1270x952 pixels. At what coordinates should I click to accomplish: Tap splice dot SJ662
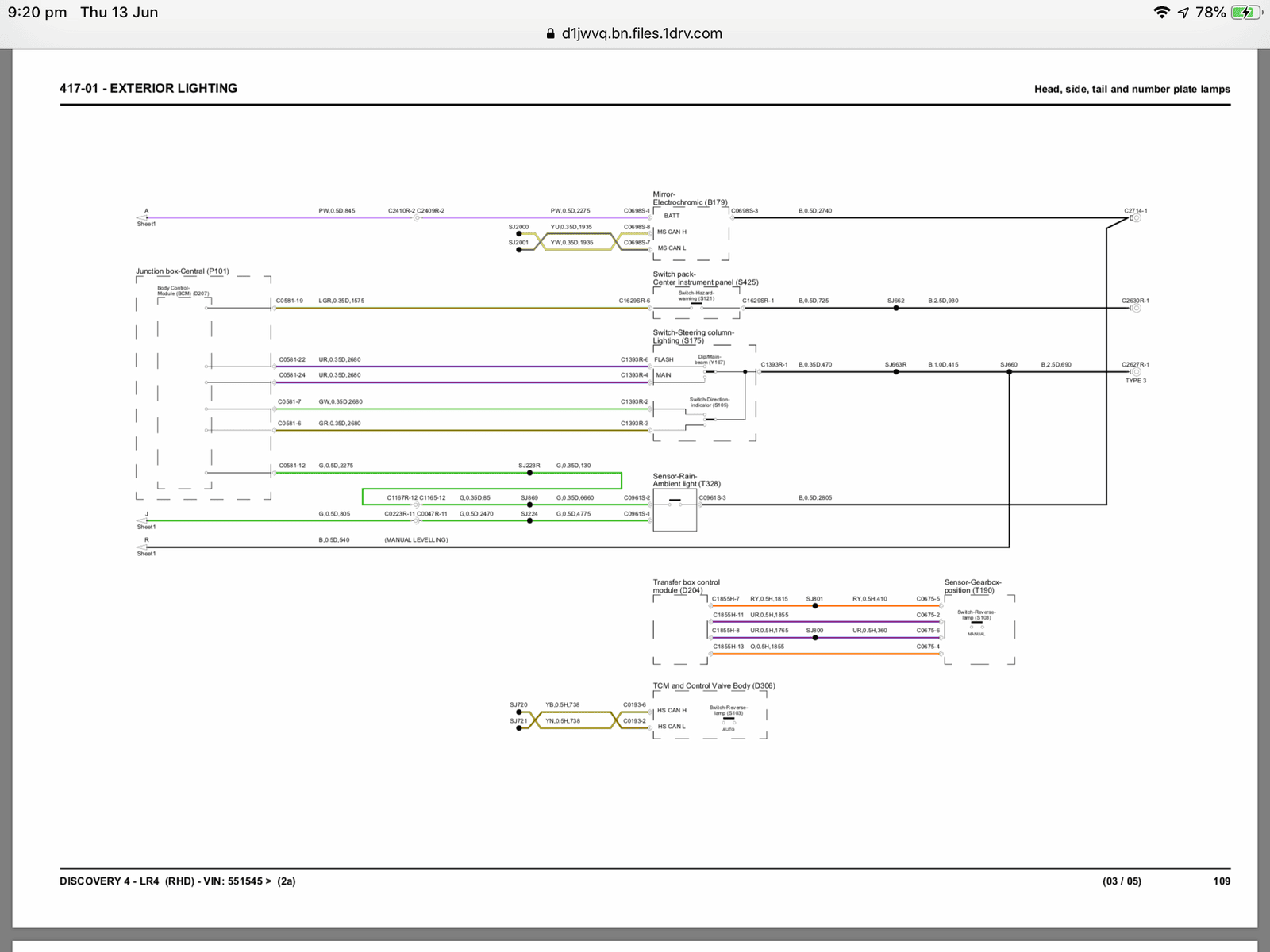pyautogui.click(x=896, y=308)
